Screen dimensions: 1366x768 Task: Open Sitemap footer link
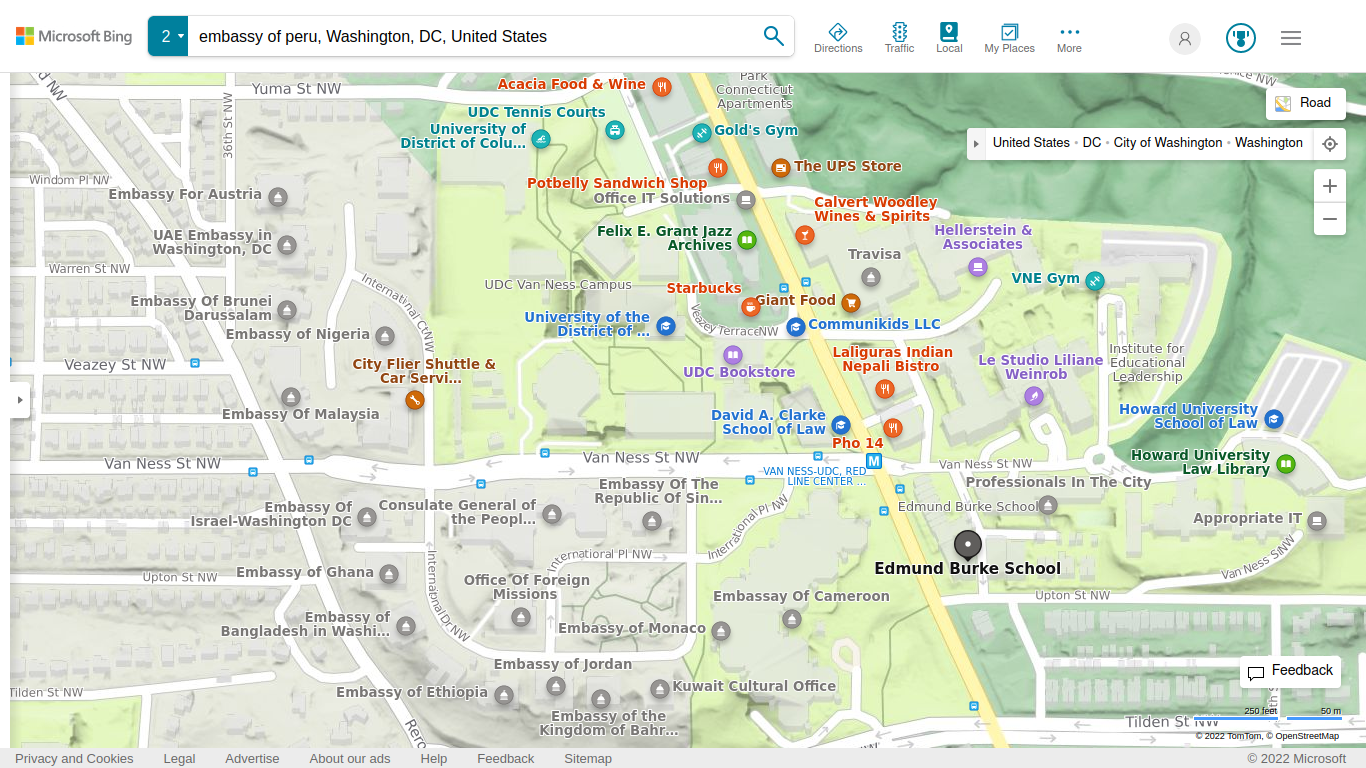588,759
